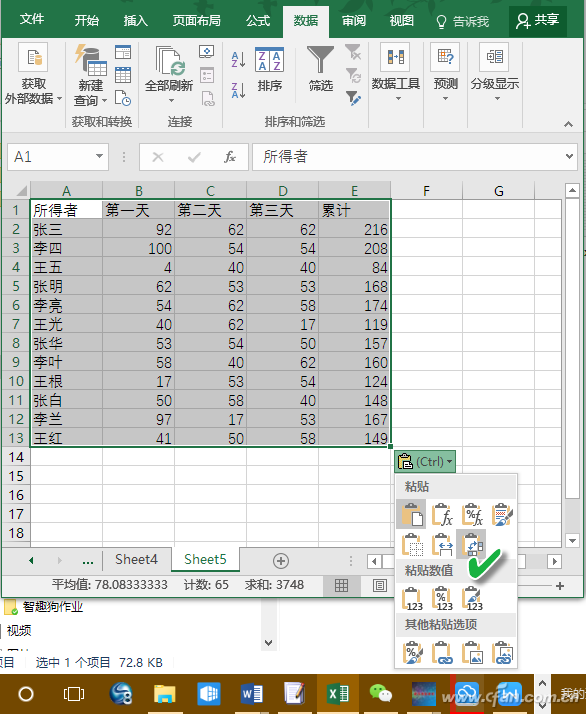Switch to the Page Layout tab (页面布局)

point(196,20)
